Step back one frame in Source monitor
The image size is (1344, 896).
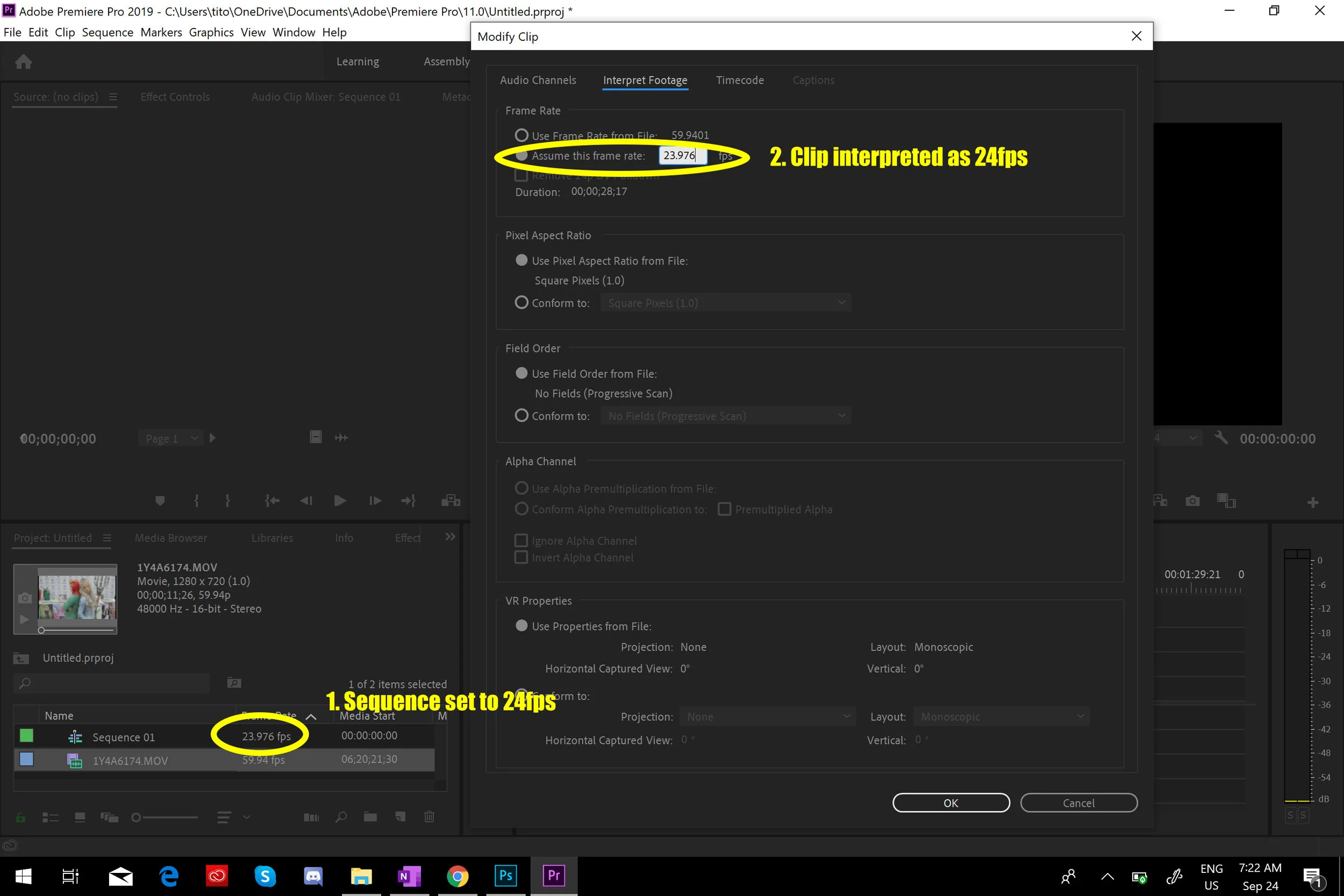[306, 501]
